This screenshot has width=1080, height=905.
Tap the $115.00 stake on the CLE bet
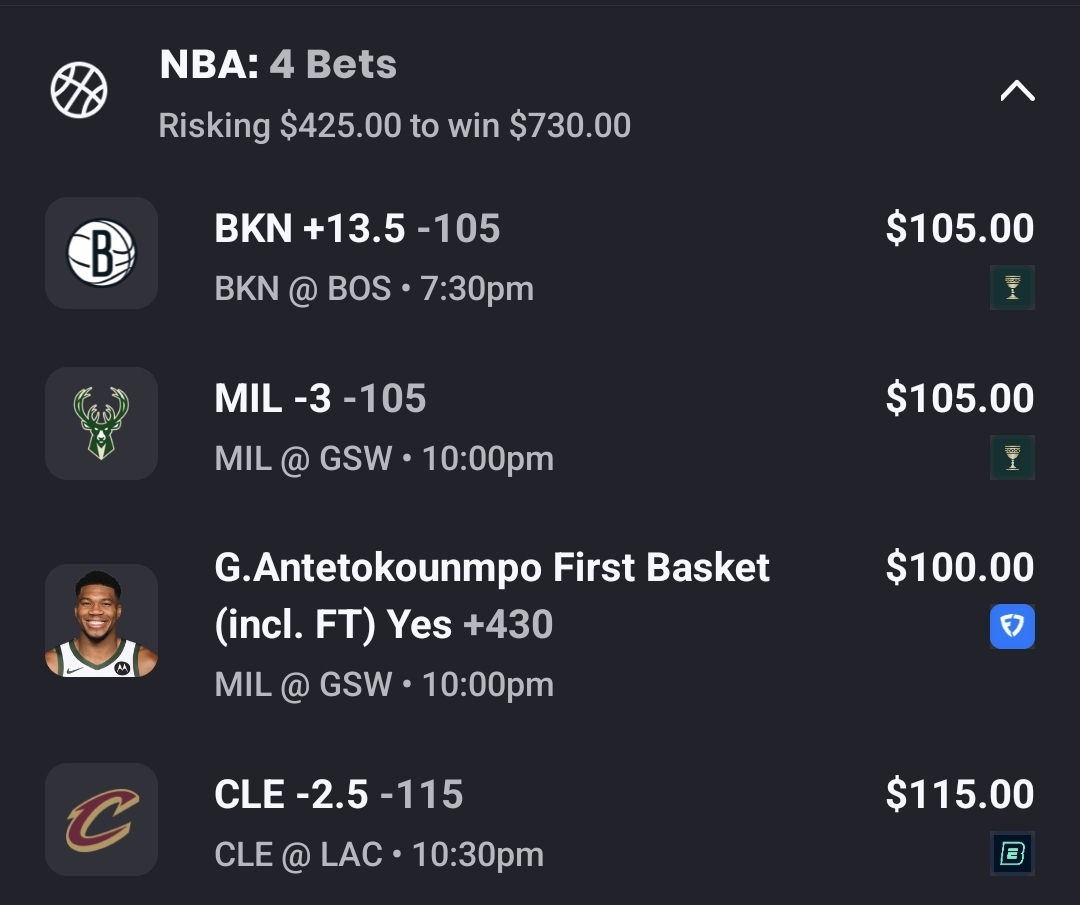coord(959,795)
